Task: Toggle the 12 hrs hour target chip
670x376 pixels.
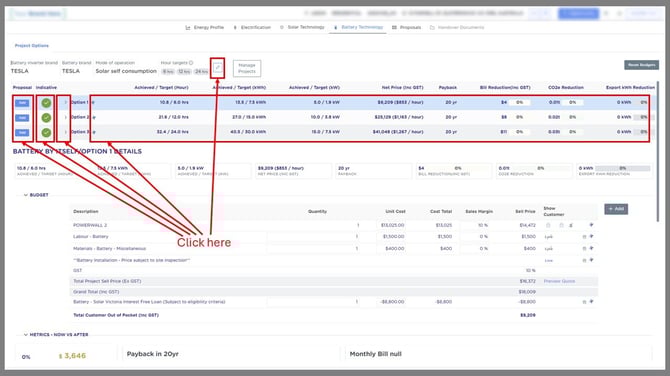Action: pos(184,71)
